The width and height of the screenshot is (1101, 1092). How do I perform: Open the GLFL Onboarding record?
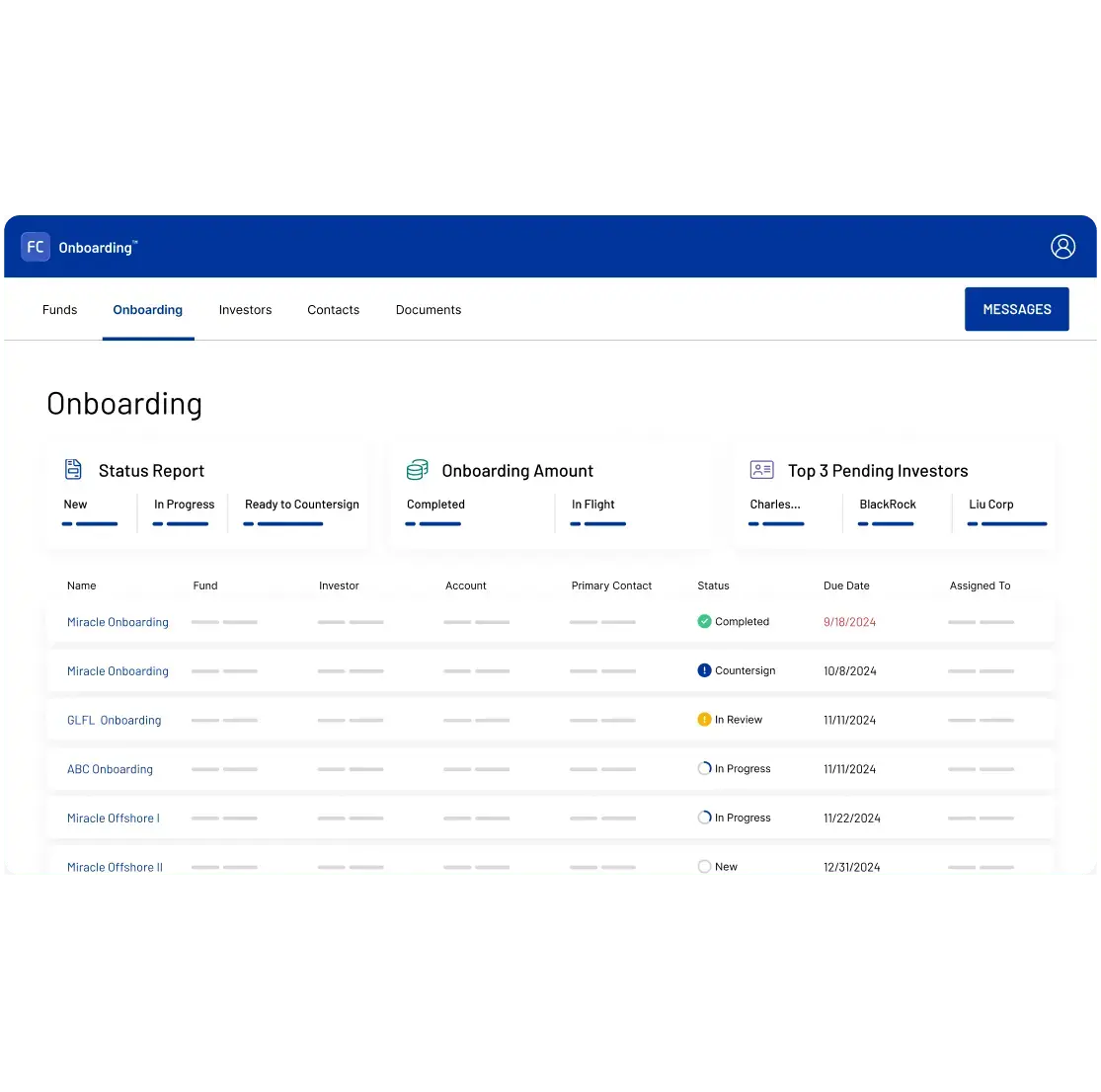pyautogui.click(x=114, y=720)
